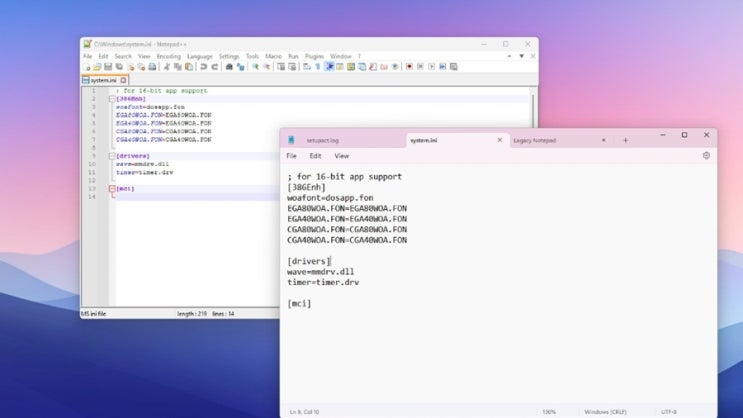
Task: Open the Plugins menu in Notepad++
Action: pyautogui.click(x=314, y=56)
